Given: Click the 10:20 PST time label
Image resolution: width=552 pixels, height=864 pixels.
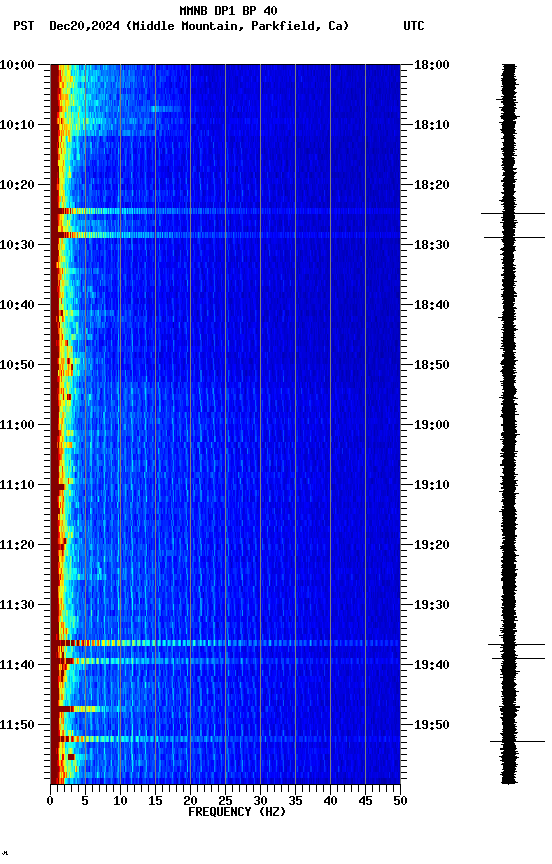Looking at the screenshot, I should [x=17, y=185].
